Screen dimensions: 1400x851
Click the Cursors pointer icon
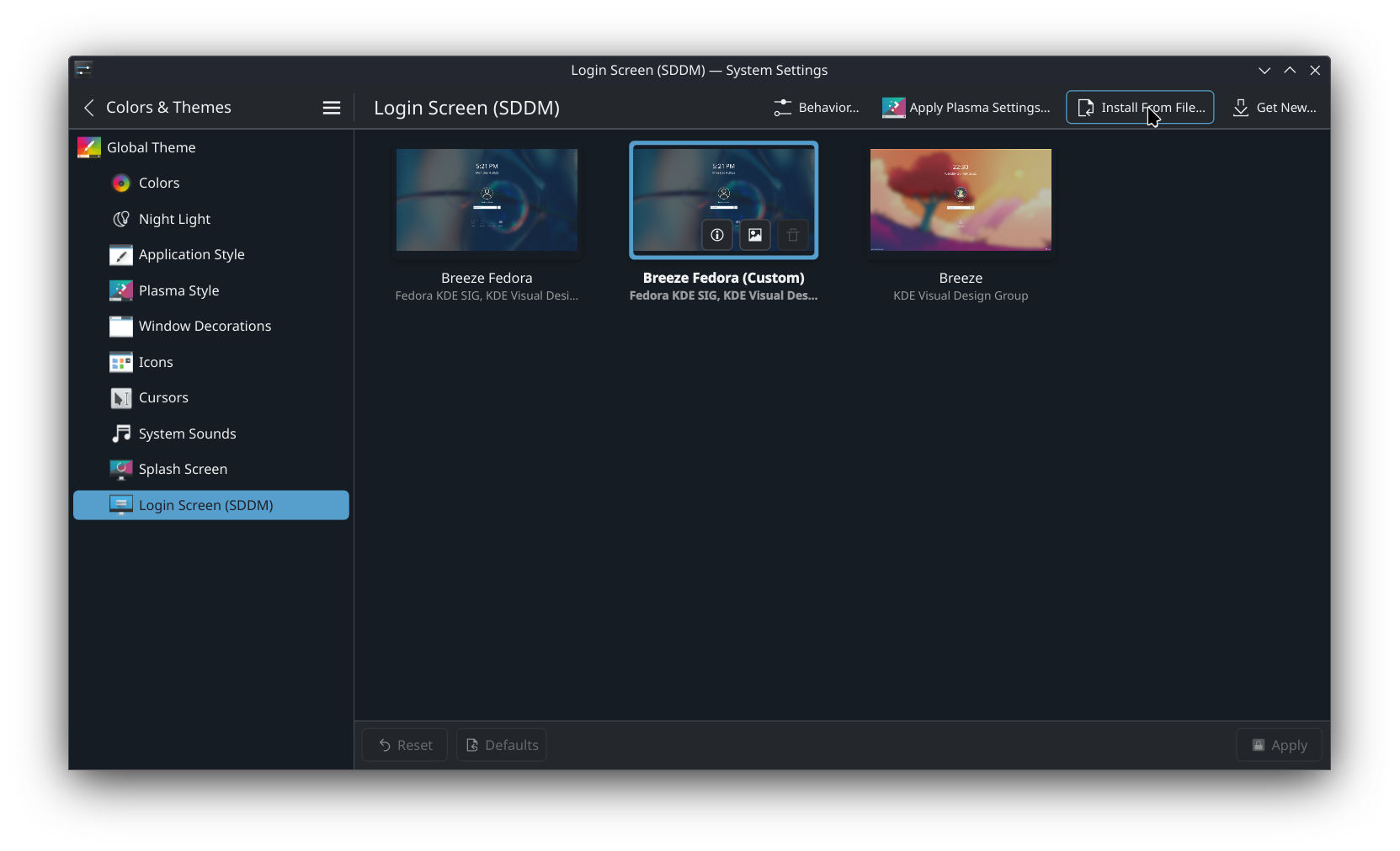pos(121,398)
